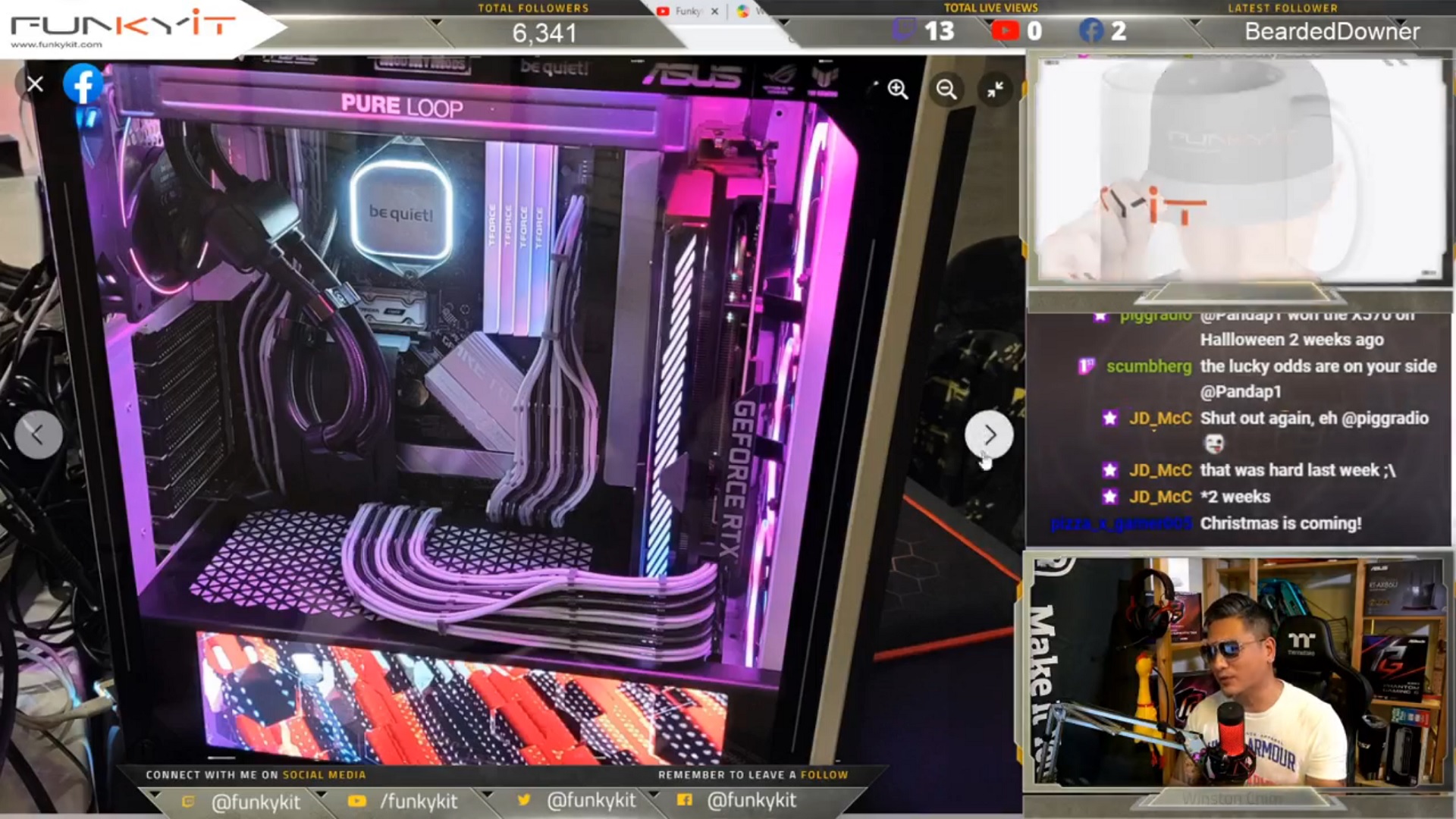Close the Funky browser tab

tap(714, 11)
